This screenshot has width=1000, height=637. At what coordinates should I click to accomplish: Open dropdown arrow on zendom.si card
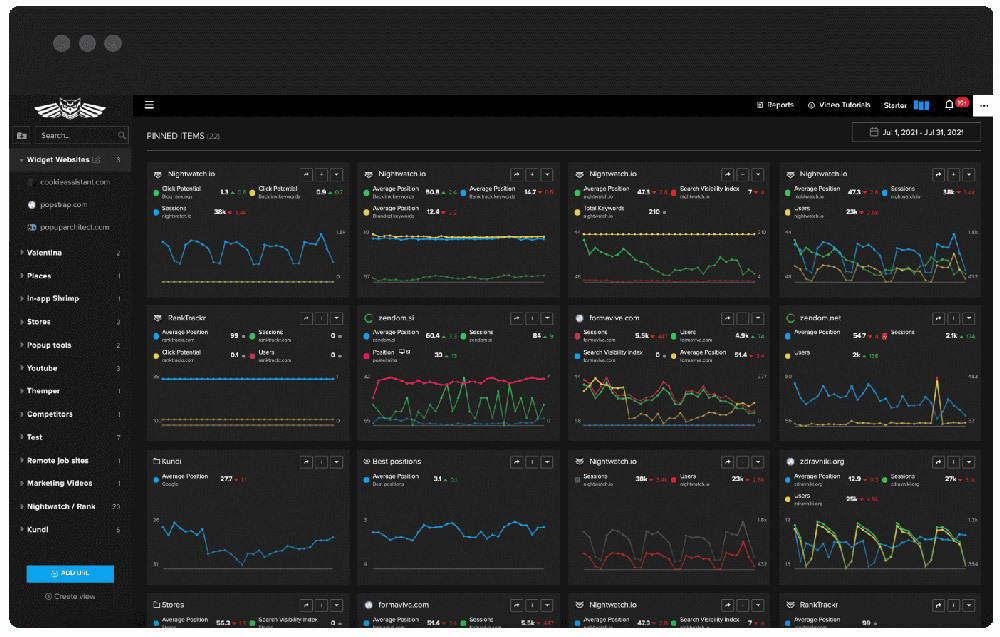point(547,318)
